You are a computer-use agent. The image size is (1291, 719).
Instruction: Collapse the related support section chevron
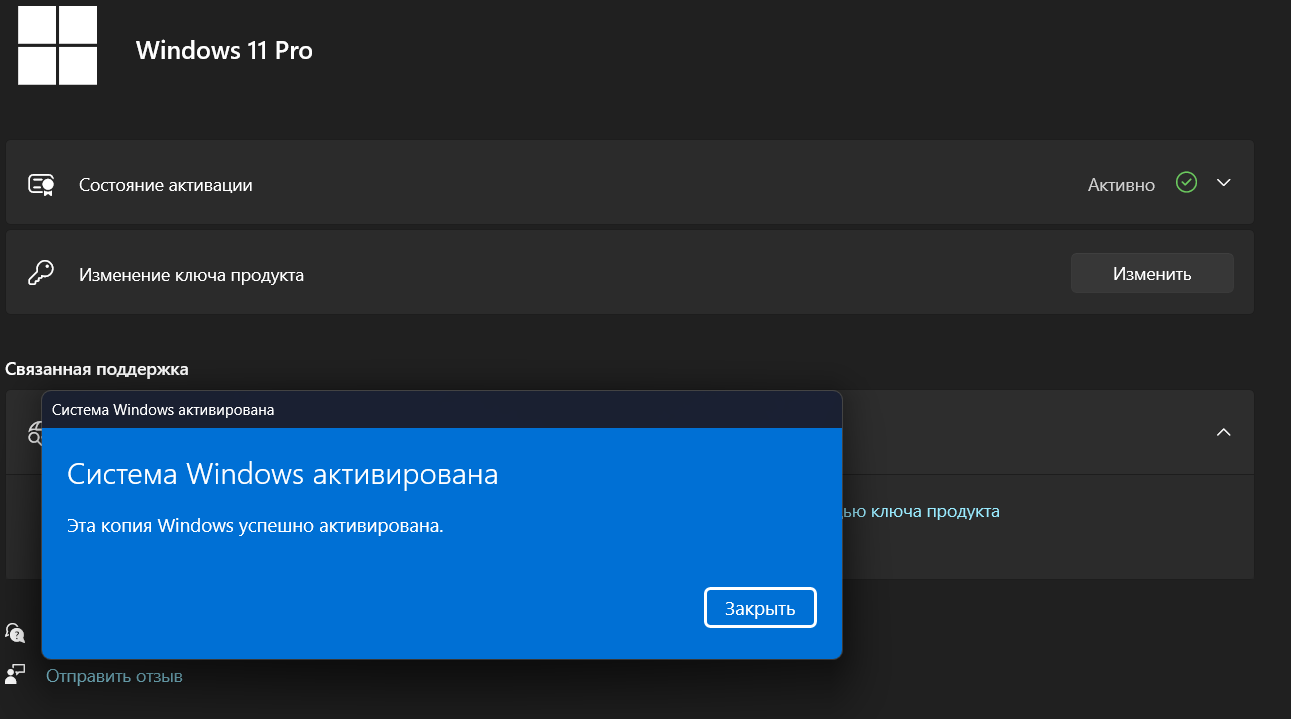tap(1223, 432)
